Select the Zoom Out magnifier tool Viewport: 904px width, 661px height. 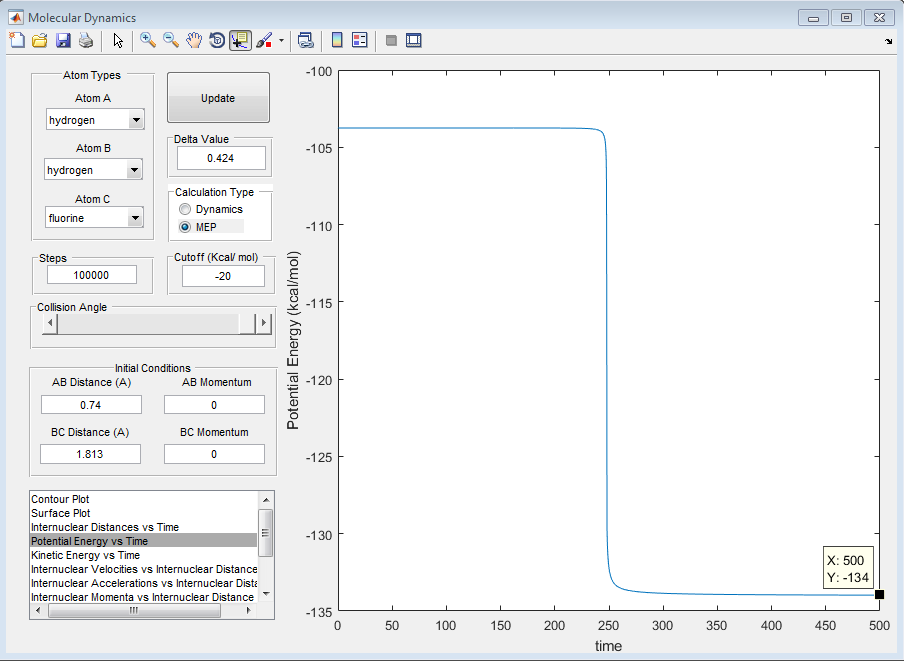tap(171, 40)
